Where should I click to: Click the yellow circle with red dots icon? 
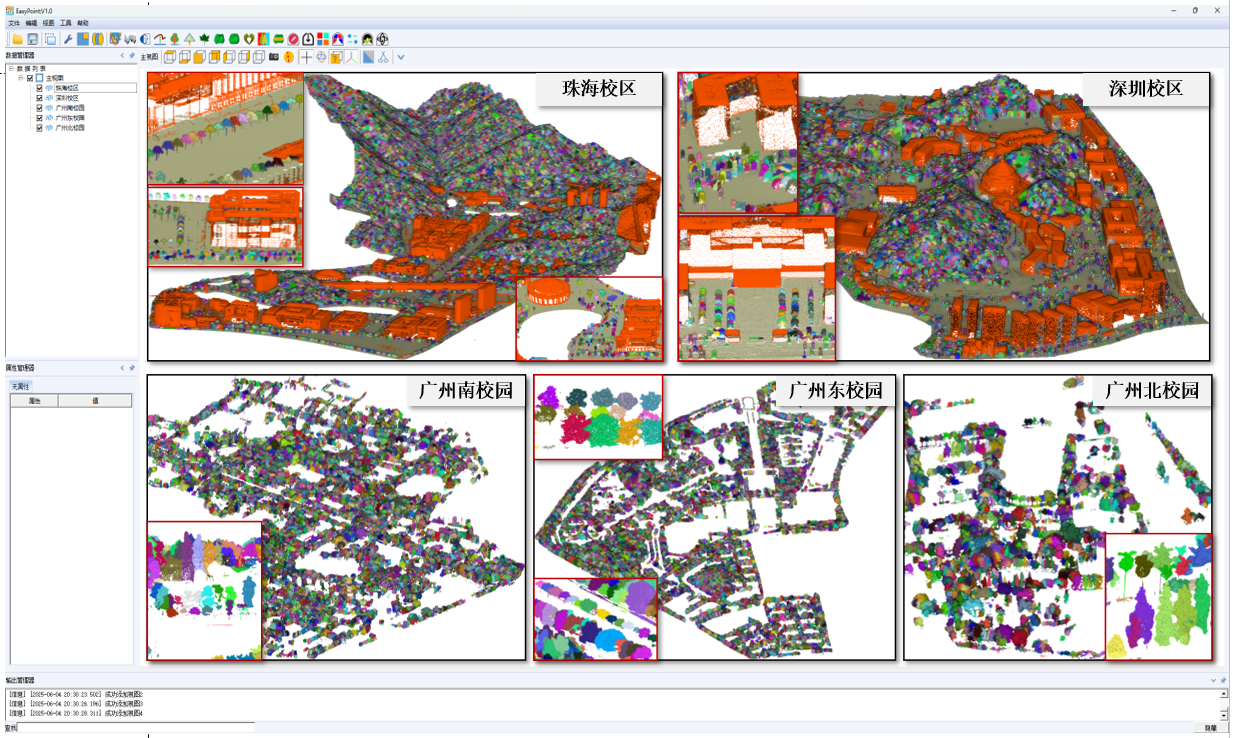tap(289, 57)
